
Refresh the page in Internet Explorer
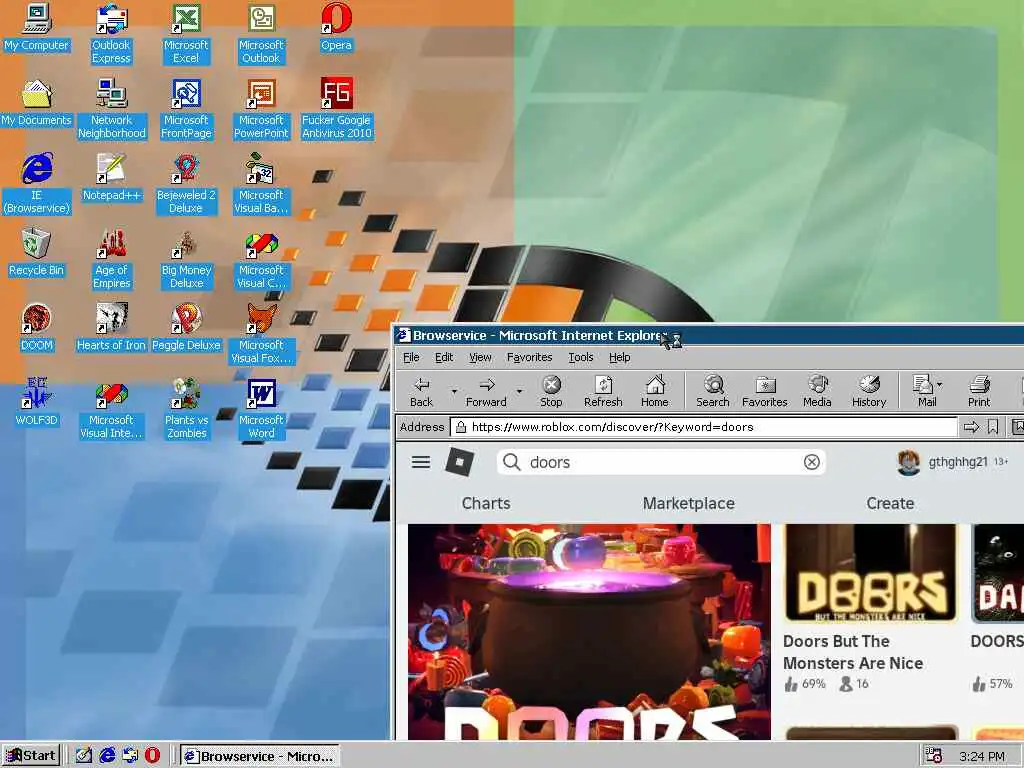(x=603, y=392)
